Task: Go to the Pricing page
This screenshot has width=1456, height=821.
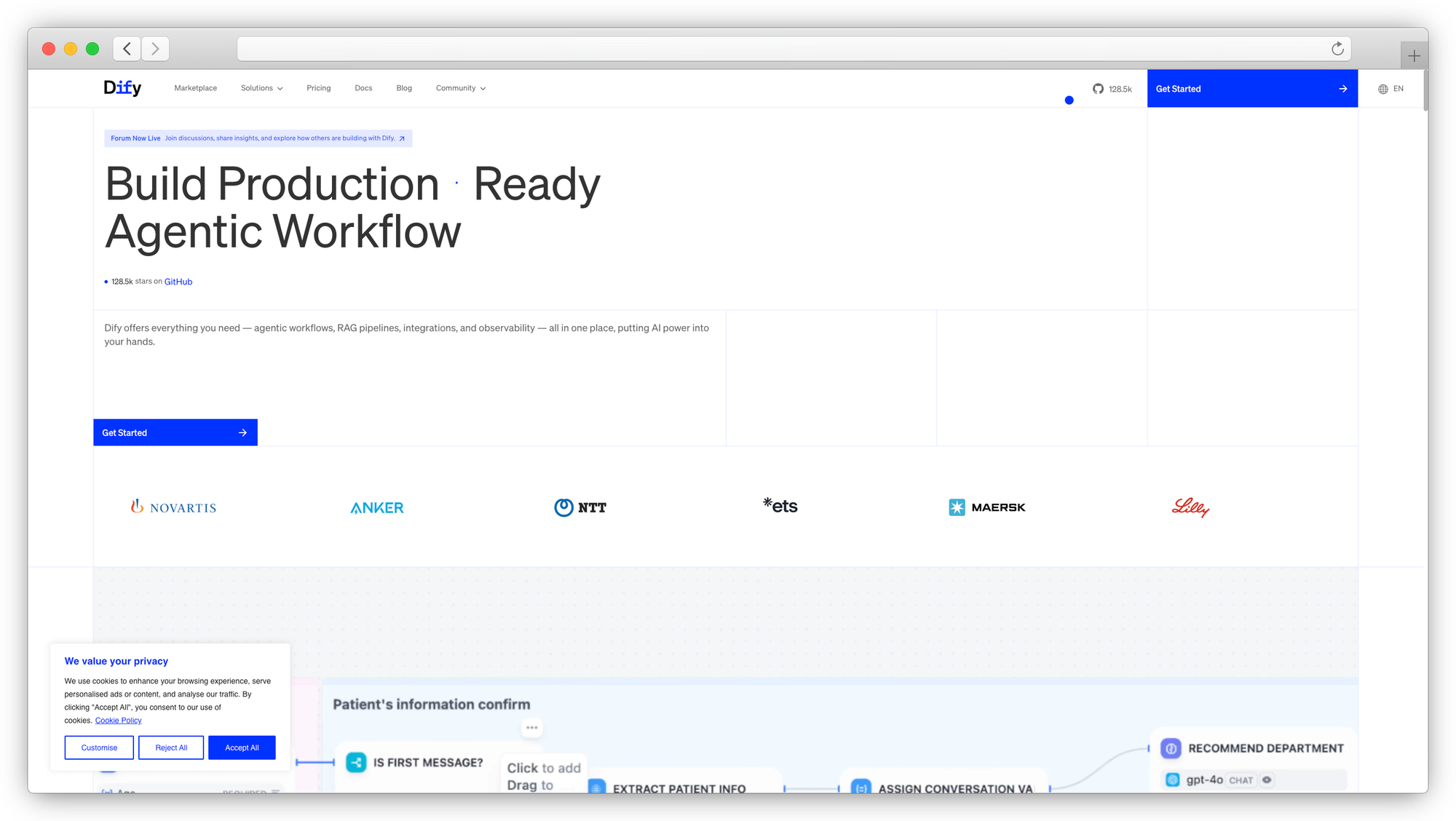Action: tap(318, 88)
